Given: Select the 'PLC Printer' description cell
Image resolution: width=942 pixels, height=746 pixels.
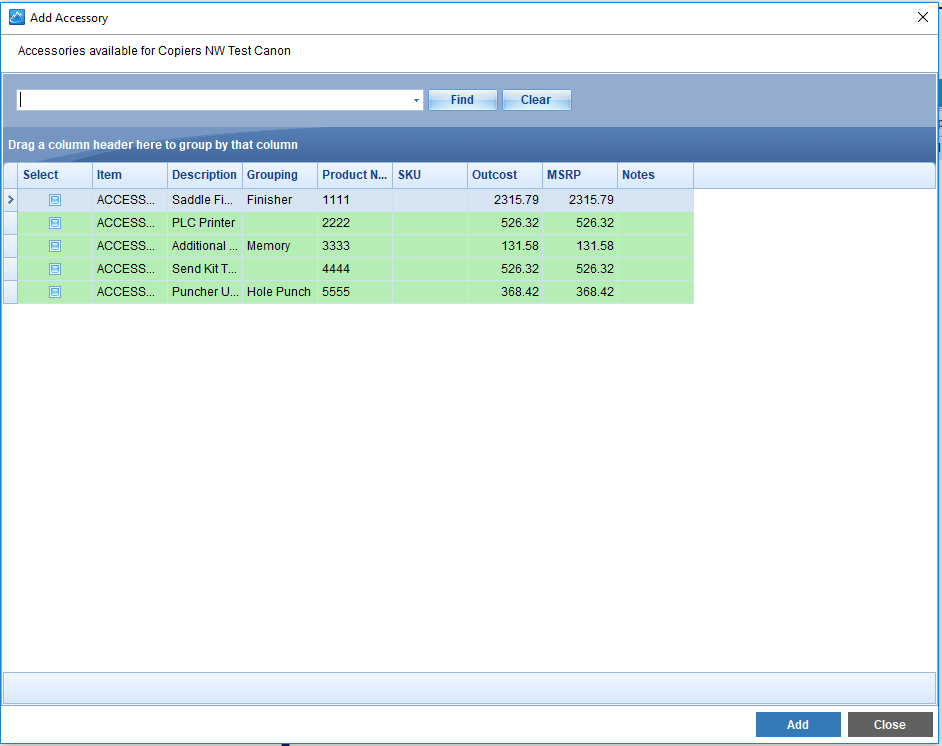Looking at the screenshot, I should 205,223.
